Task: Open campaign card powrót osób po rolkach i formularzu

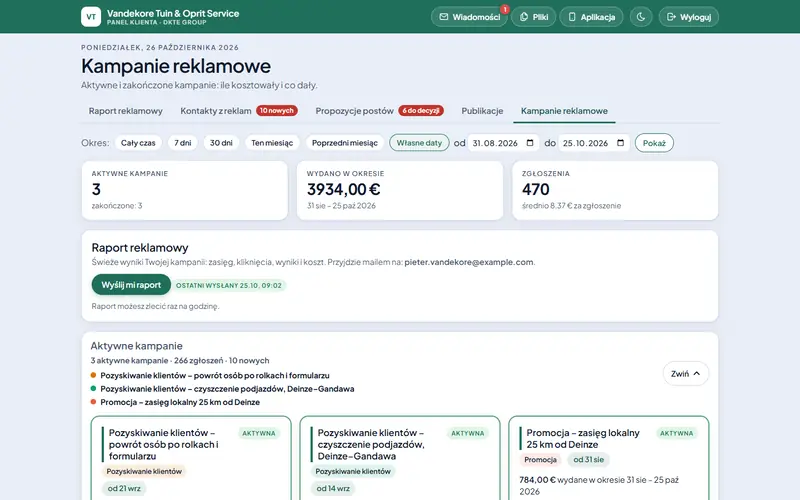Action: click(x=191, y=458)
